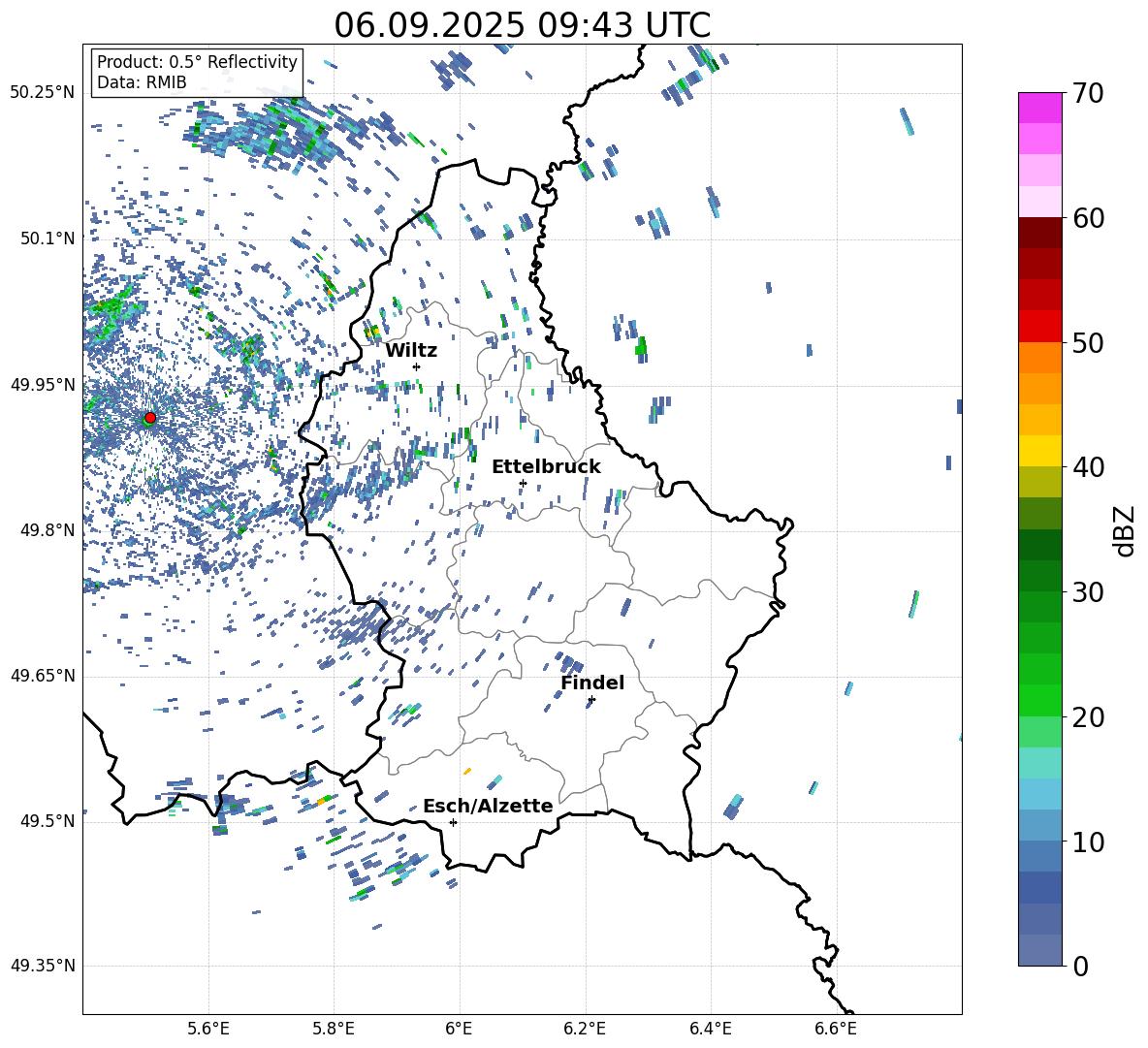This screenshot has width=1148, height=1048.
Task: Click the Findel city label
Action: [x=592, y=683]
